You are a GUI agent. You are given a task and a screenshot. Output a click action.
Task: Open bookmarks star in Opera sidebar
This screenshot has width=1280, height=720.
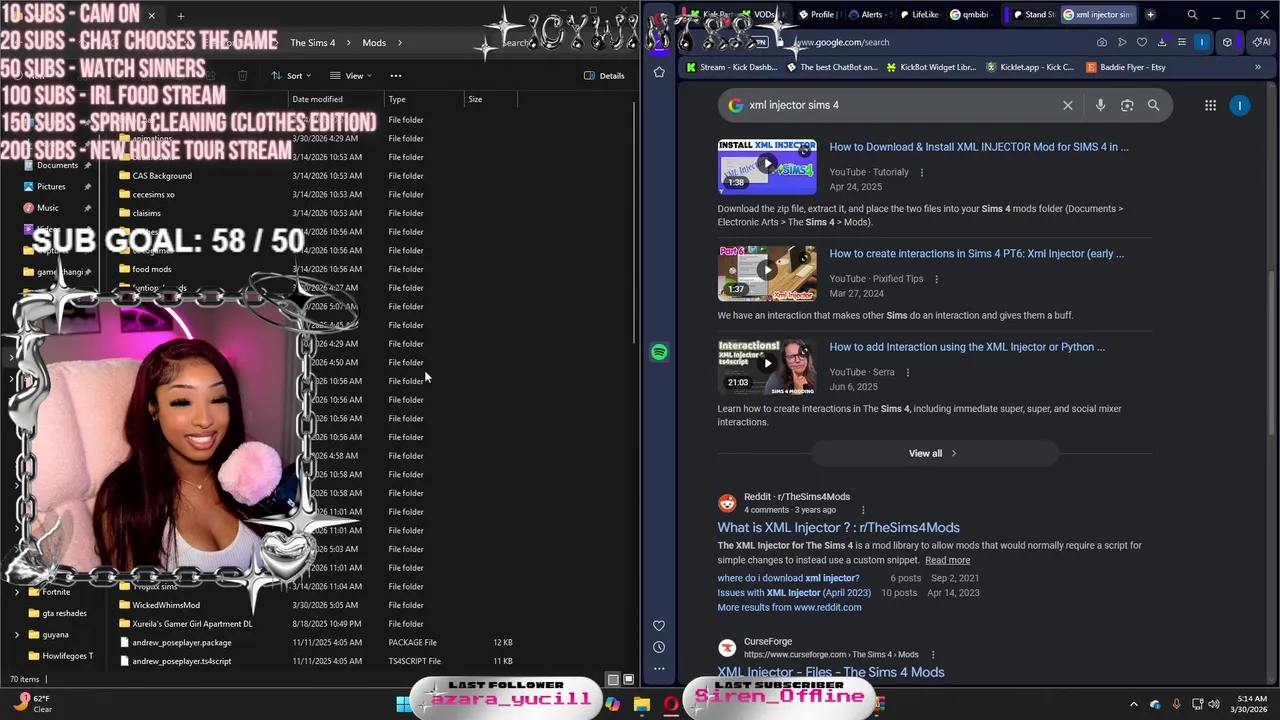click(659, 72)
